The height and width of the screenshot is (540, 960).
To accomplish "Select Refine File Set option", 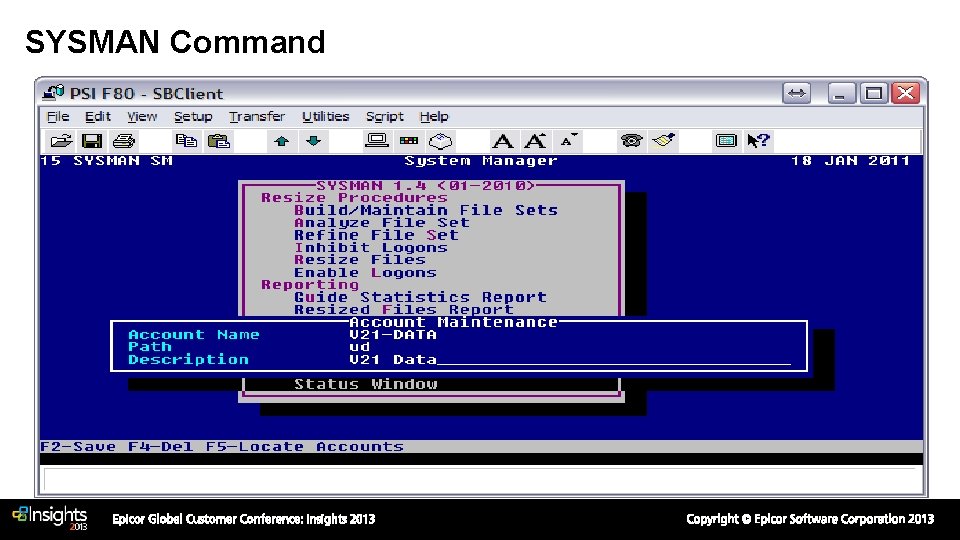I will tap(376, 235).
